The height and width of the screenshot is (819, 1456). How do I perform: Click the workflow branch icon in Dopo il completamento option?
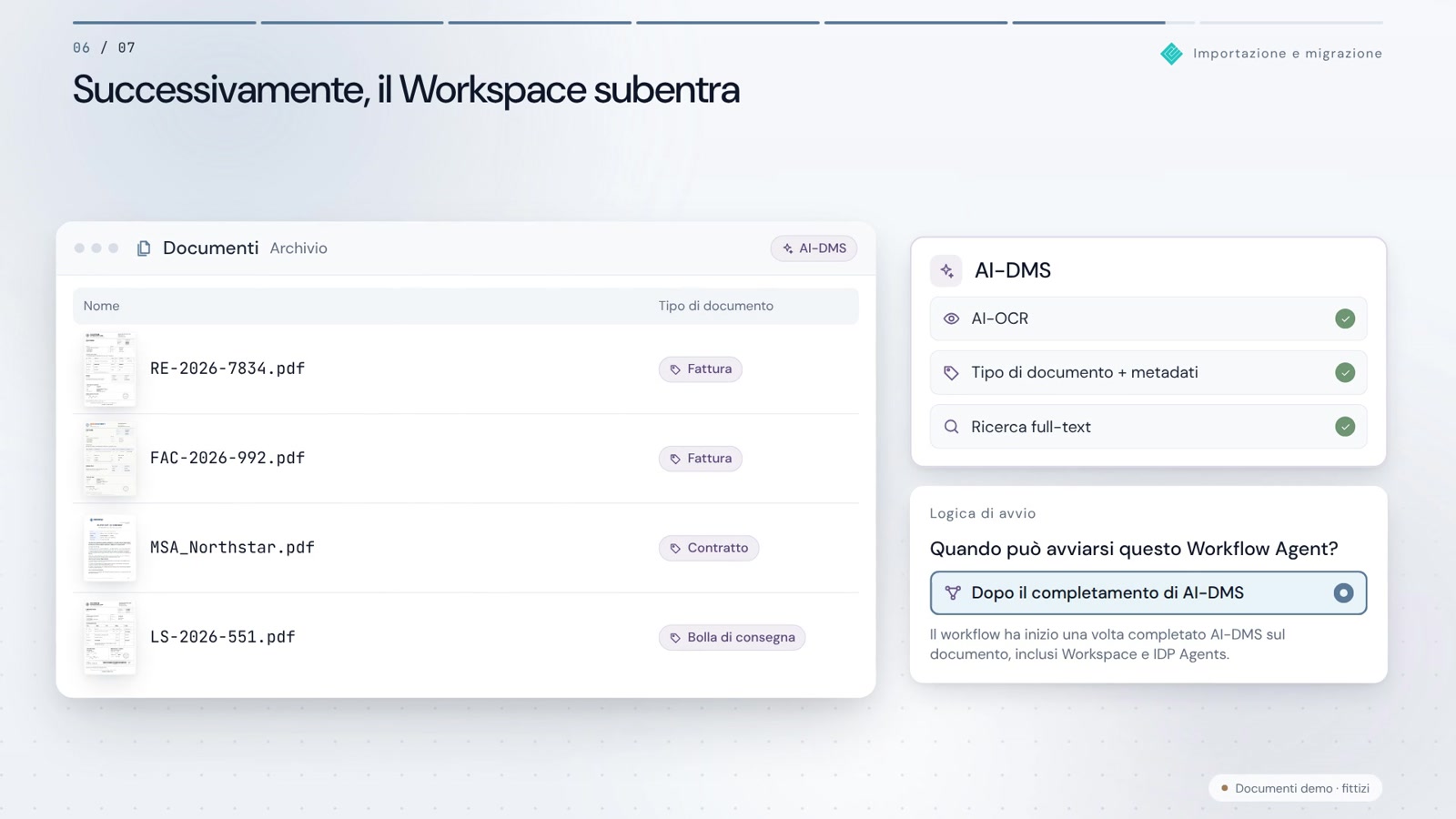(953, 593)
